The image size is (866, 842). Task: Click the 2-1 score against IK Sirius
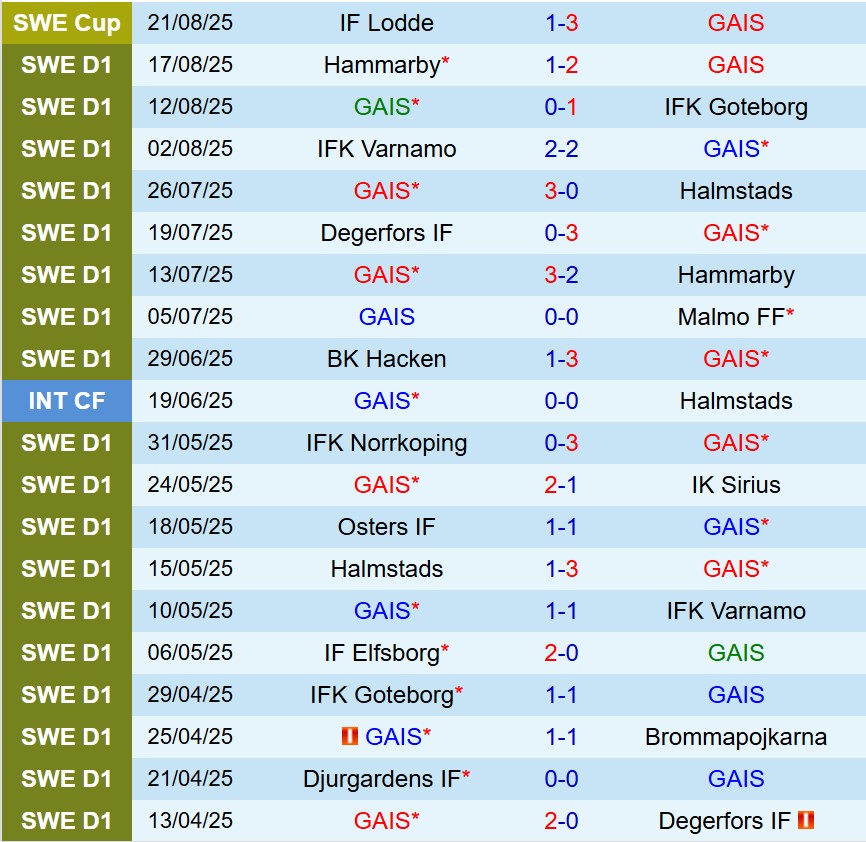(x=561, y=485)
